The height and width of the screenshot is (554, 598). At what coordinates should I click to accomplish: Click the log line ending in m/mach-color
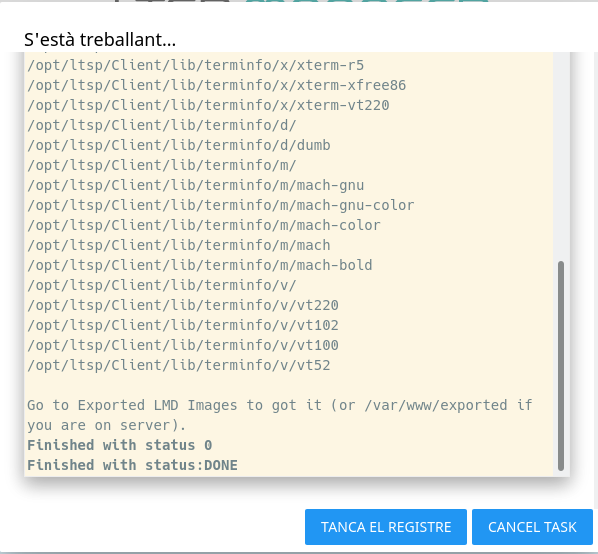[x=204, y=225]
